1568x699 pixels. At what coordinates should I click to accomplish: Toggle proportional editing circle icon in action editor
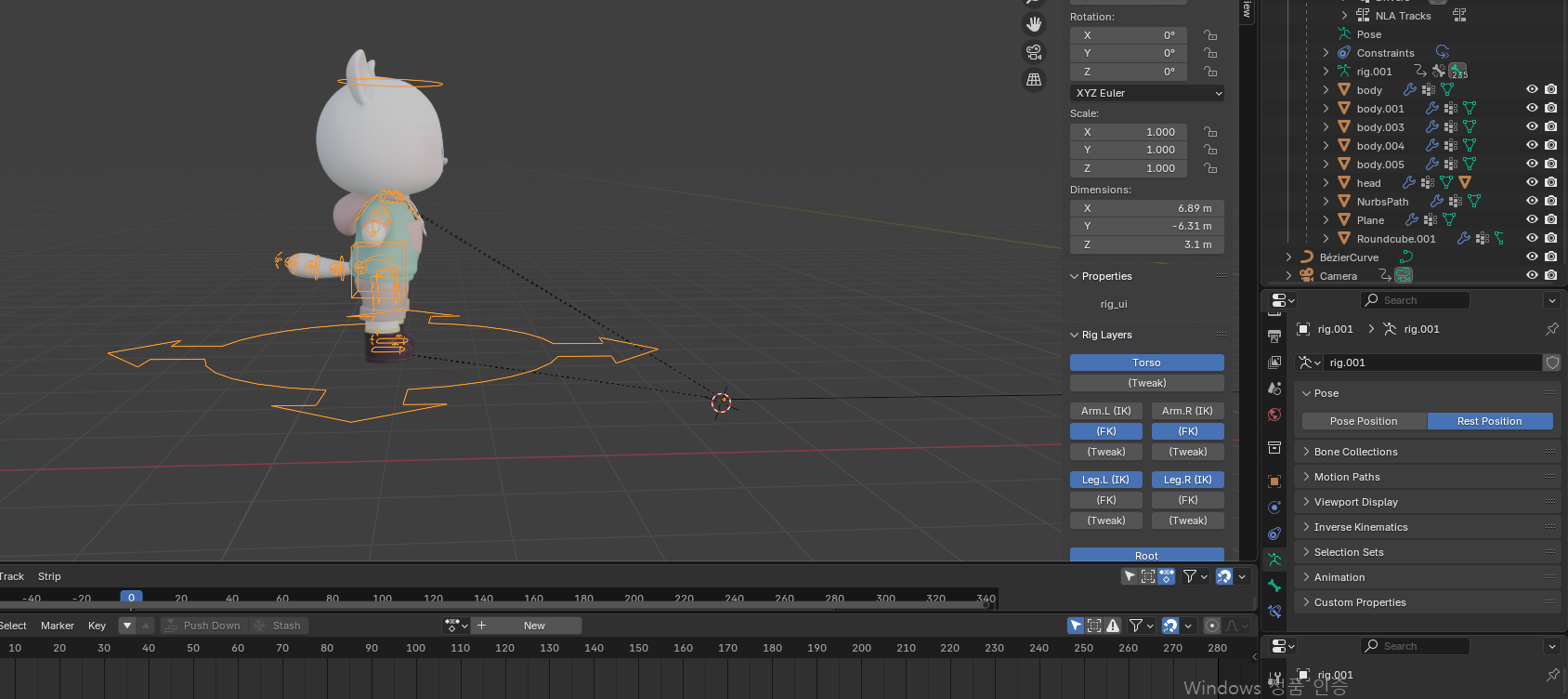[1211, 626]
